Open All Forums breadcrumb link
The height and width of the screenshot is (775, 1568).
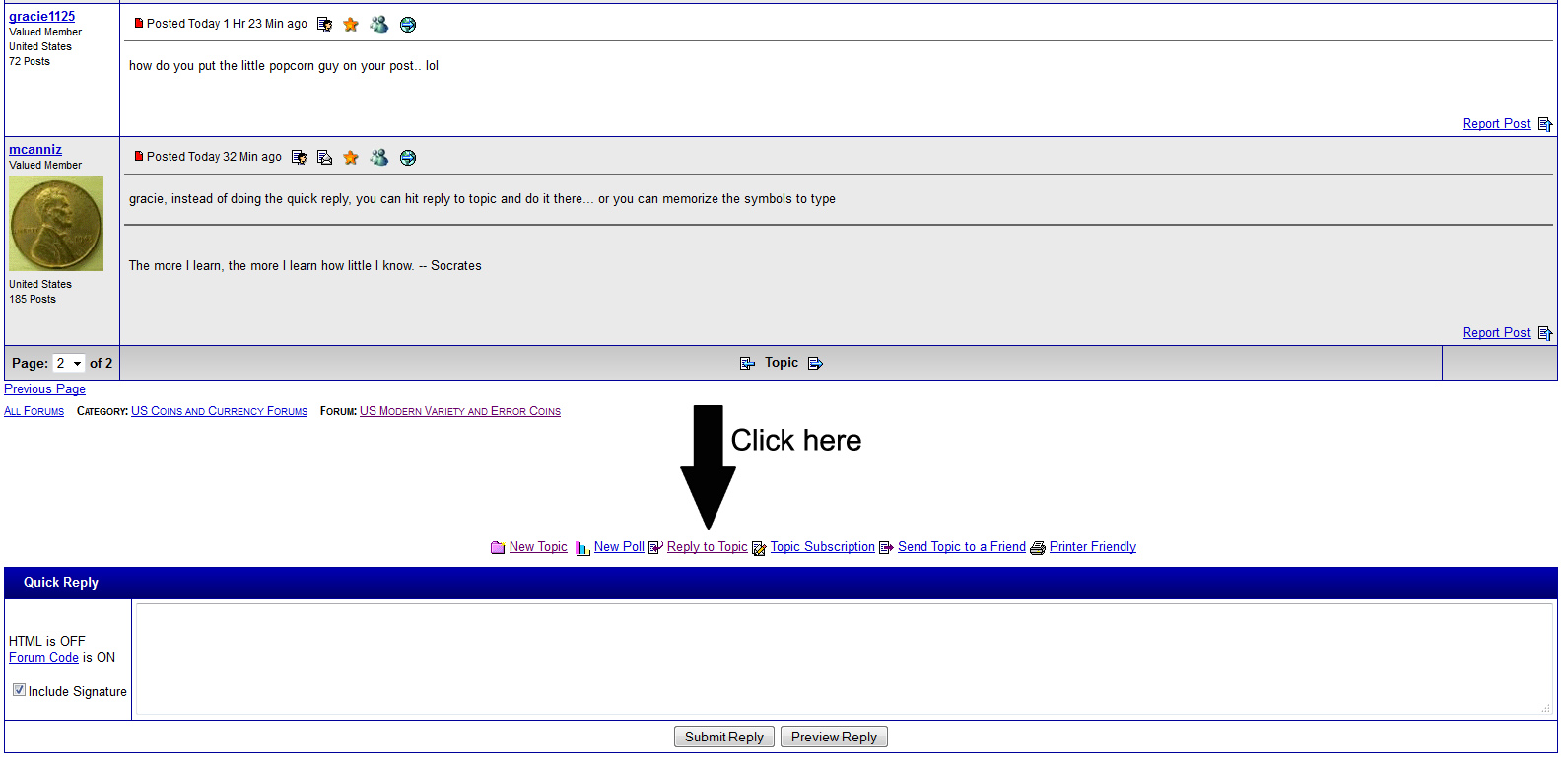tap(34, 411)
